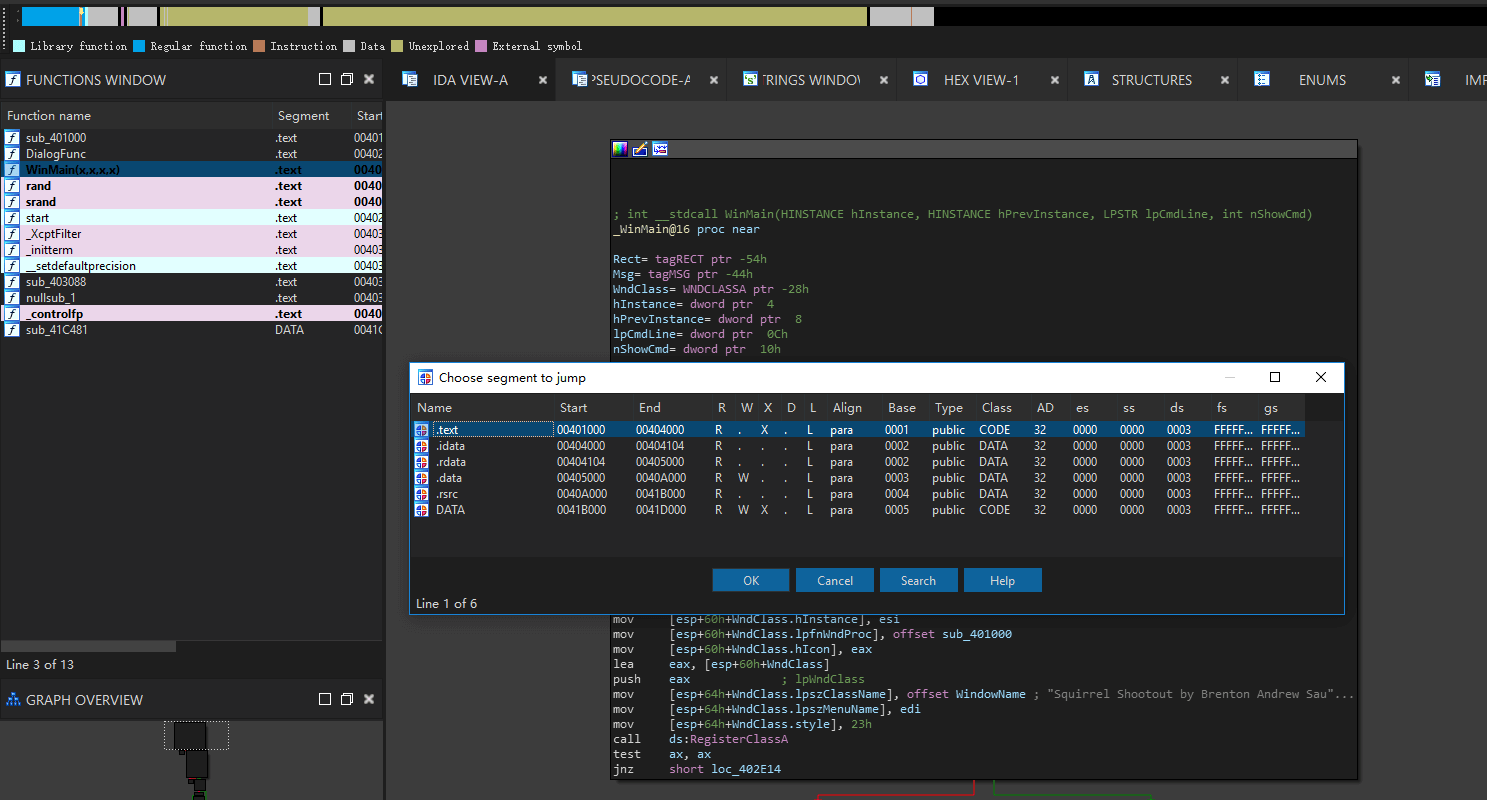The width and height of the screenshot is (1487, 800).
Task: Click the graph node color picker icon
Action: tap(620, 149)
